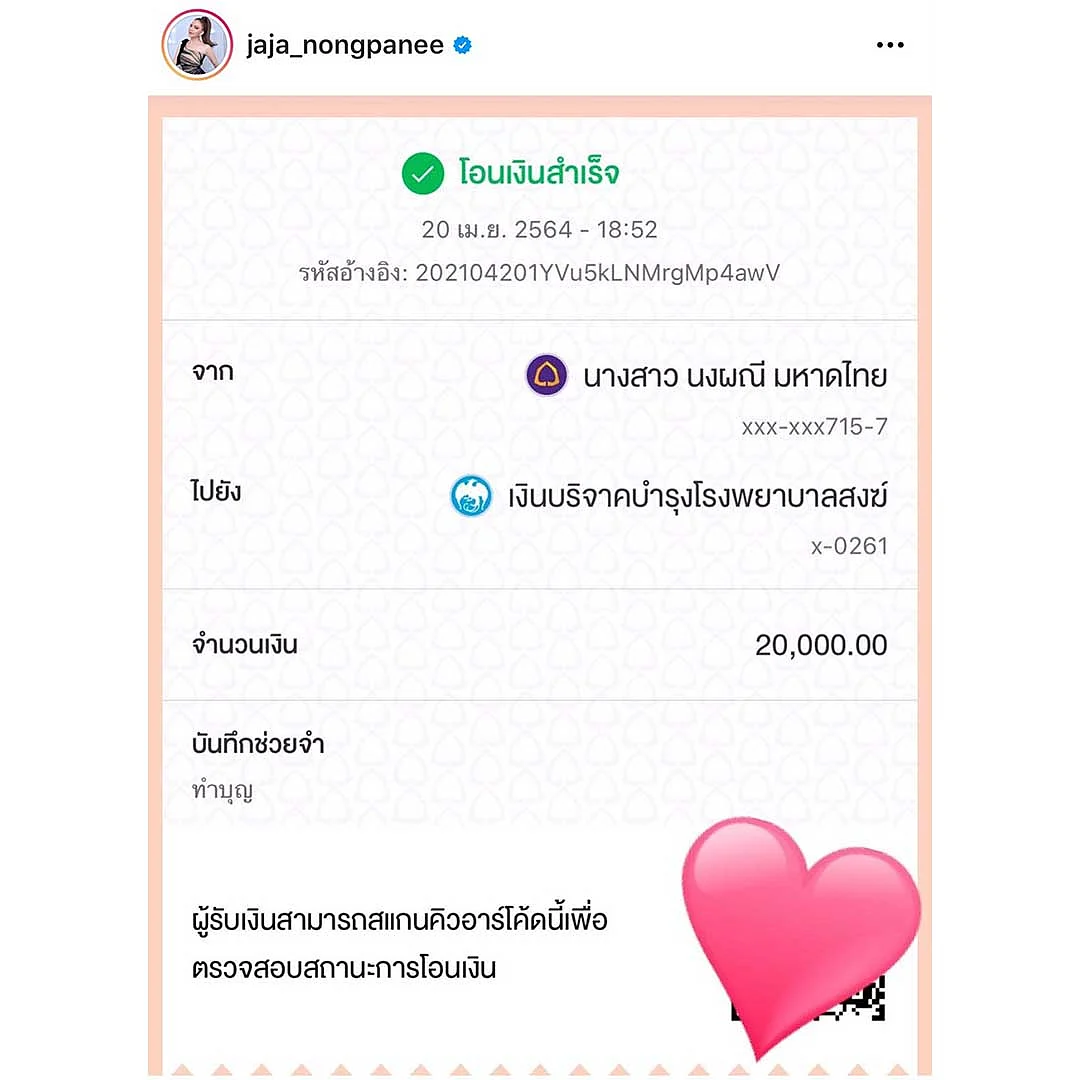This screenshot has width=1080, height=1080.
Task: Click the blue verified badge icon
Action: pos(462,45)
